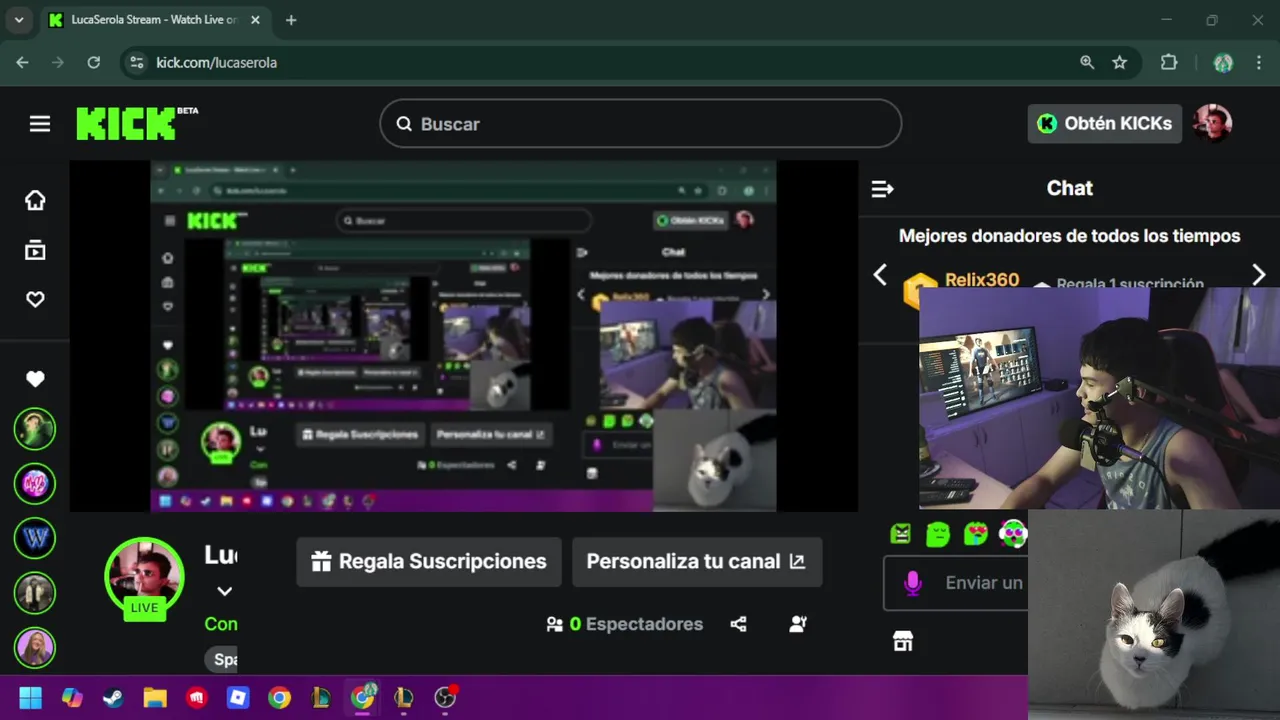Open Chrome extensions puzzle icon

(x=1169, y=62)
